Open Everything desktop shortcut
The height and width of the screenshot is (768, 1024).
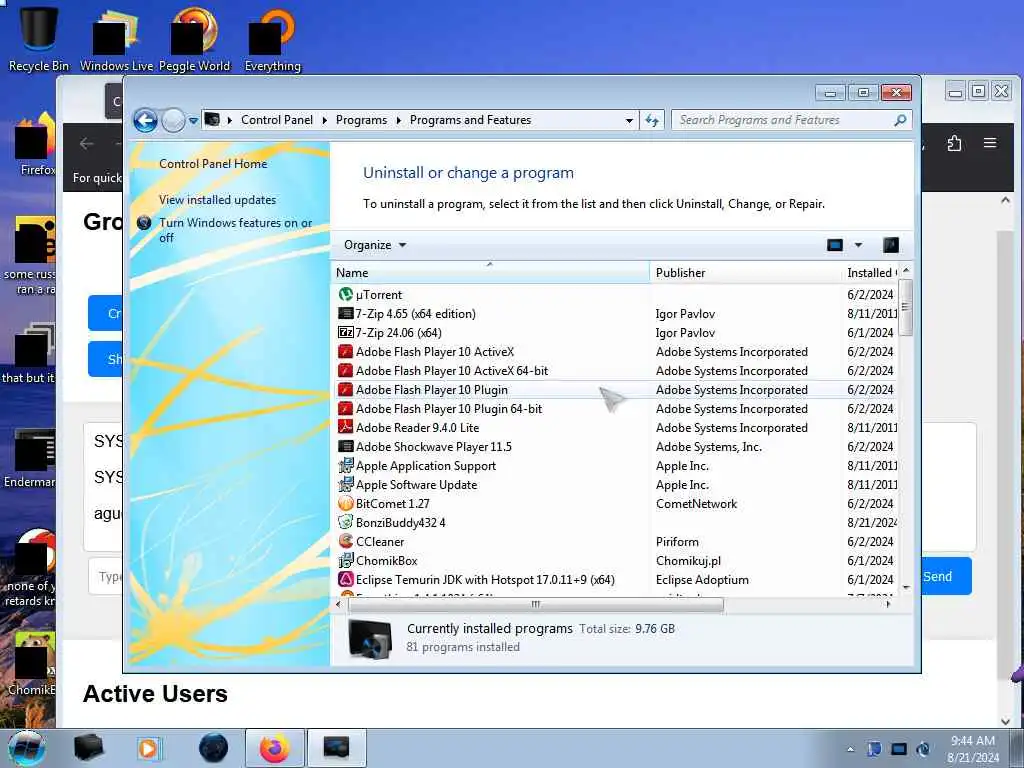pos(273,37)
